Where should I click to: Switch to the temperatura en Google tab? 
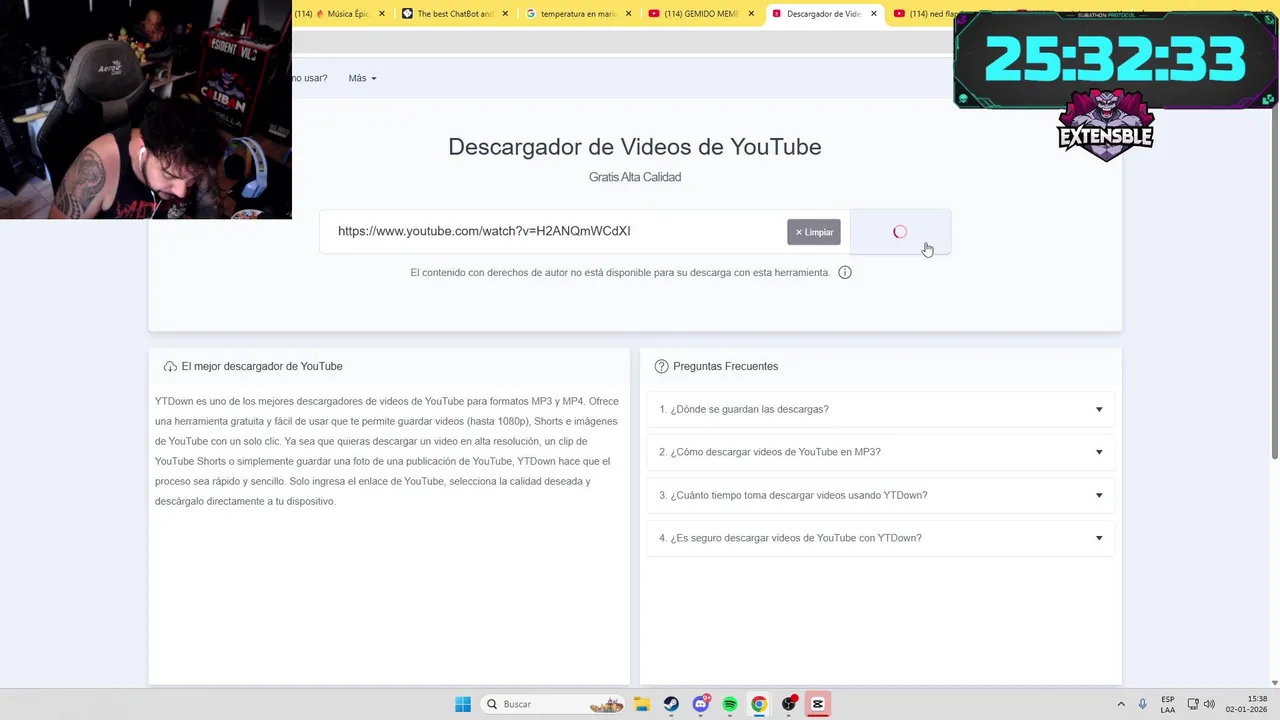pyautogui.click(x=578, y=14)
